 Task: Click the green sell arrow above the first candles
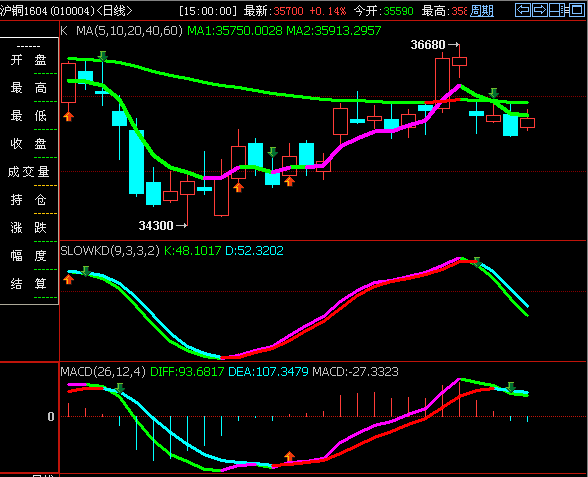tap(103, 57)
